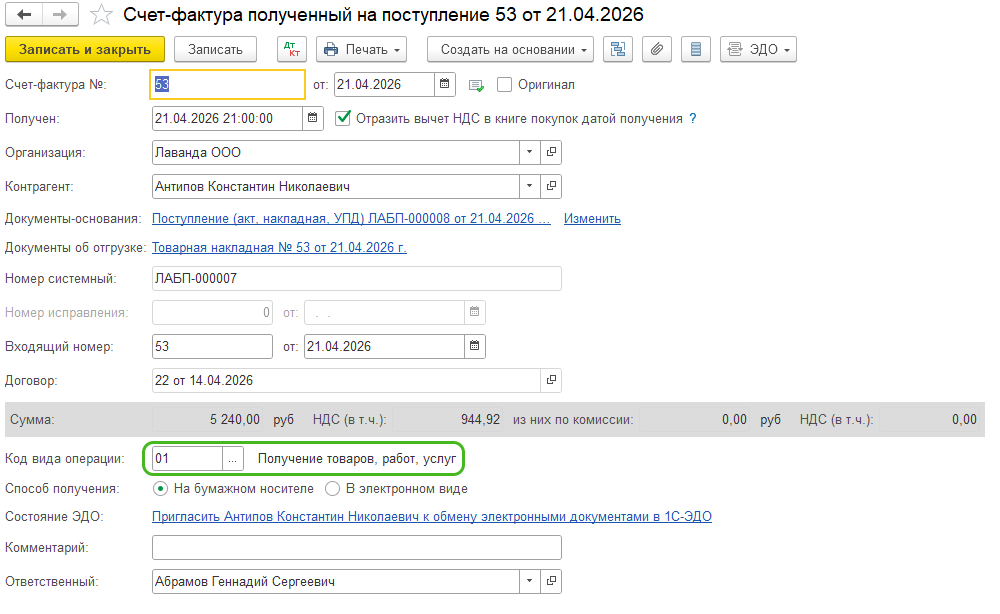The image size is (1000, 614).
Task: Go back with the left arrow button
Action: [24, 15]
